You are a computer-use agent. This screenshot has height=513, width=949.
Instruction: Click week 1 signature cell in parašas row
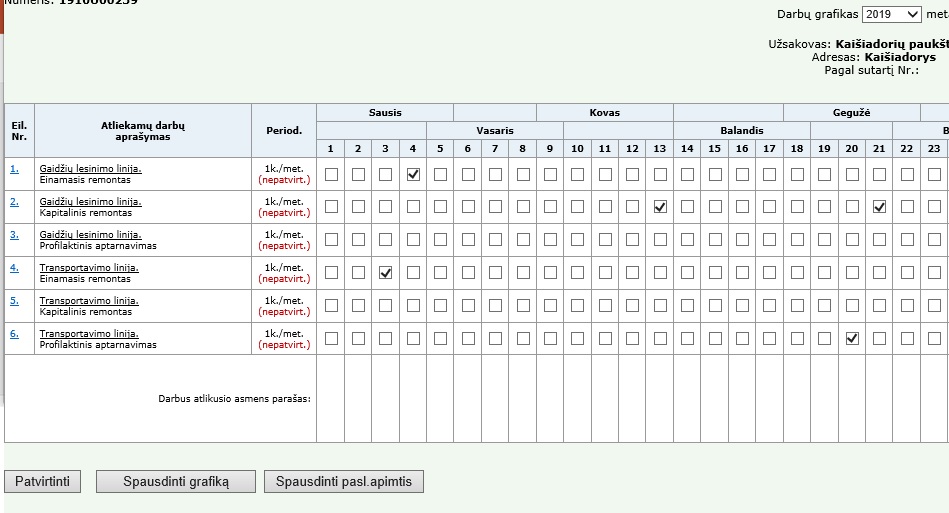330,399
